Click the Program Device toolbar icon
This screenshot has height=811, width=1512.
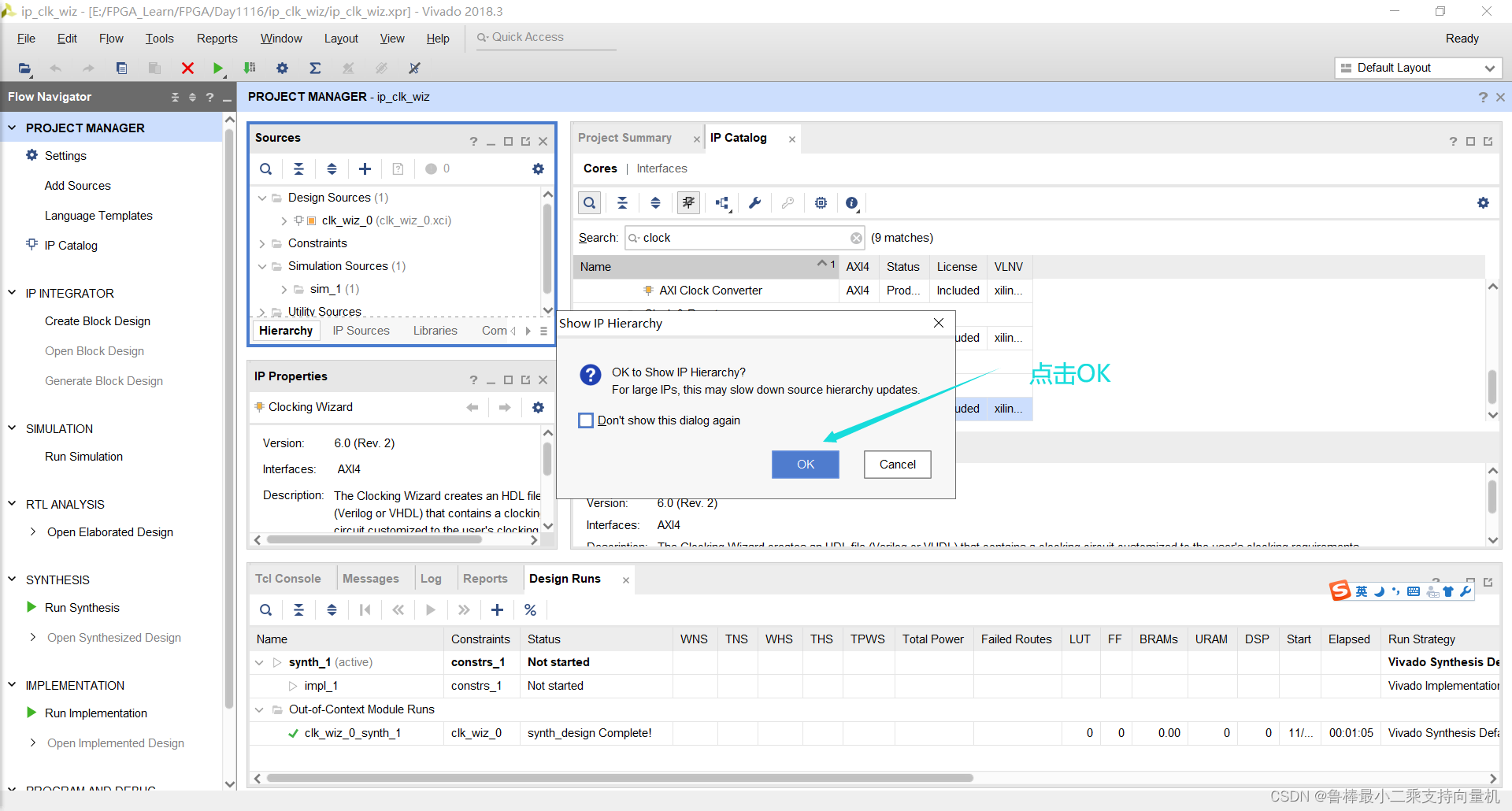(250, 69)
